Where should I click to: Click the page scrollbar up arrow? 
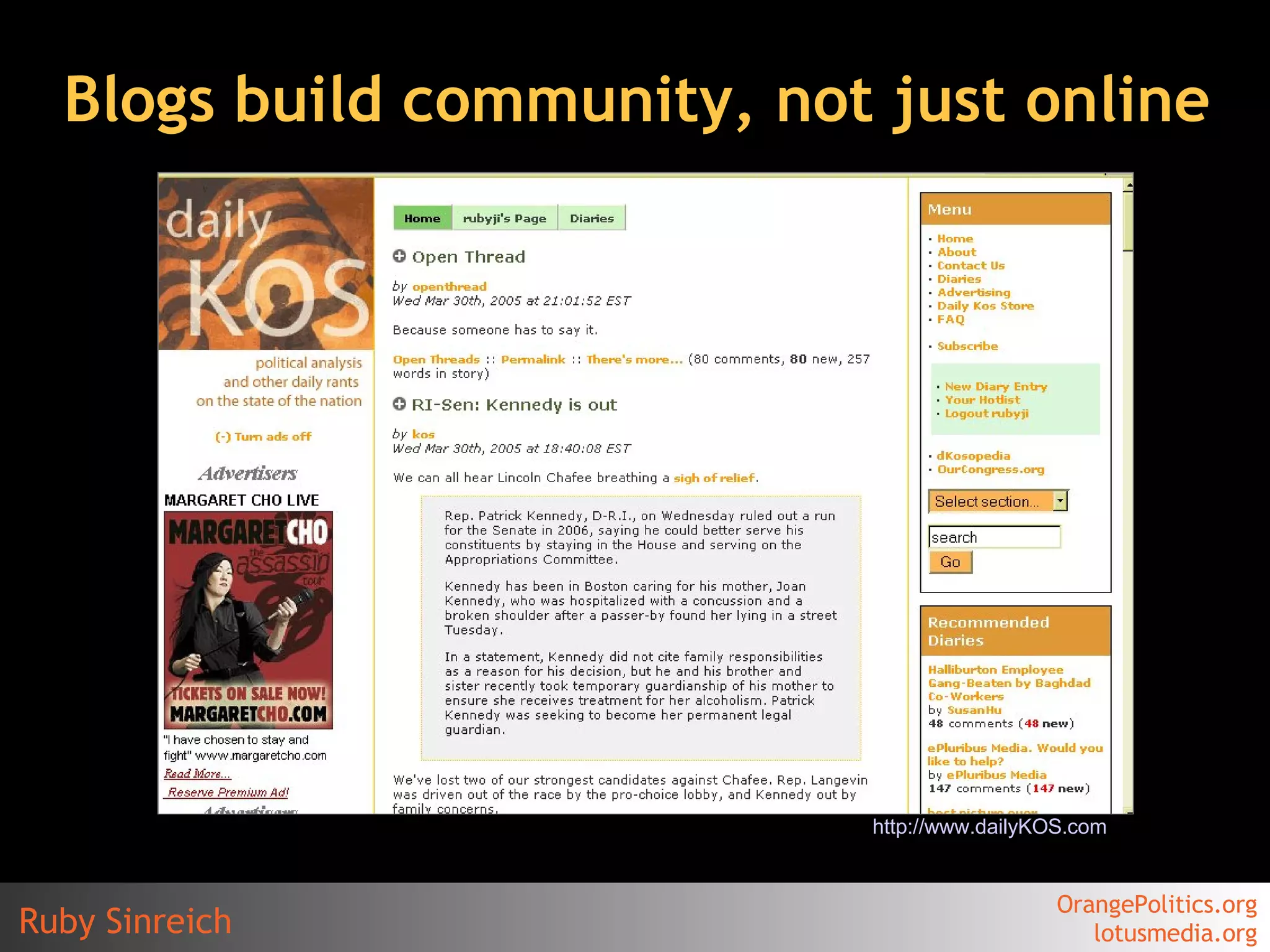(x=1128, y=185)
